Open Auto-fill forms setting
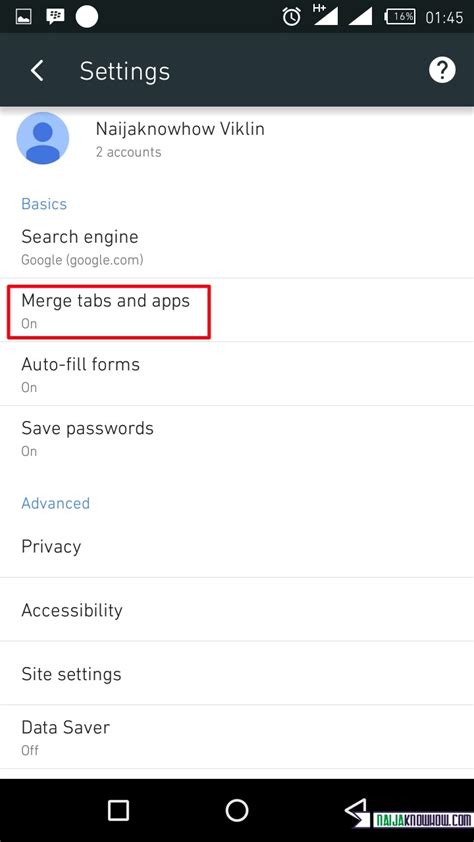 [237, 374]
